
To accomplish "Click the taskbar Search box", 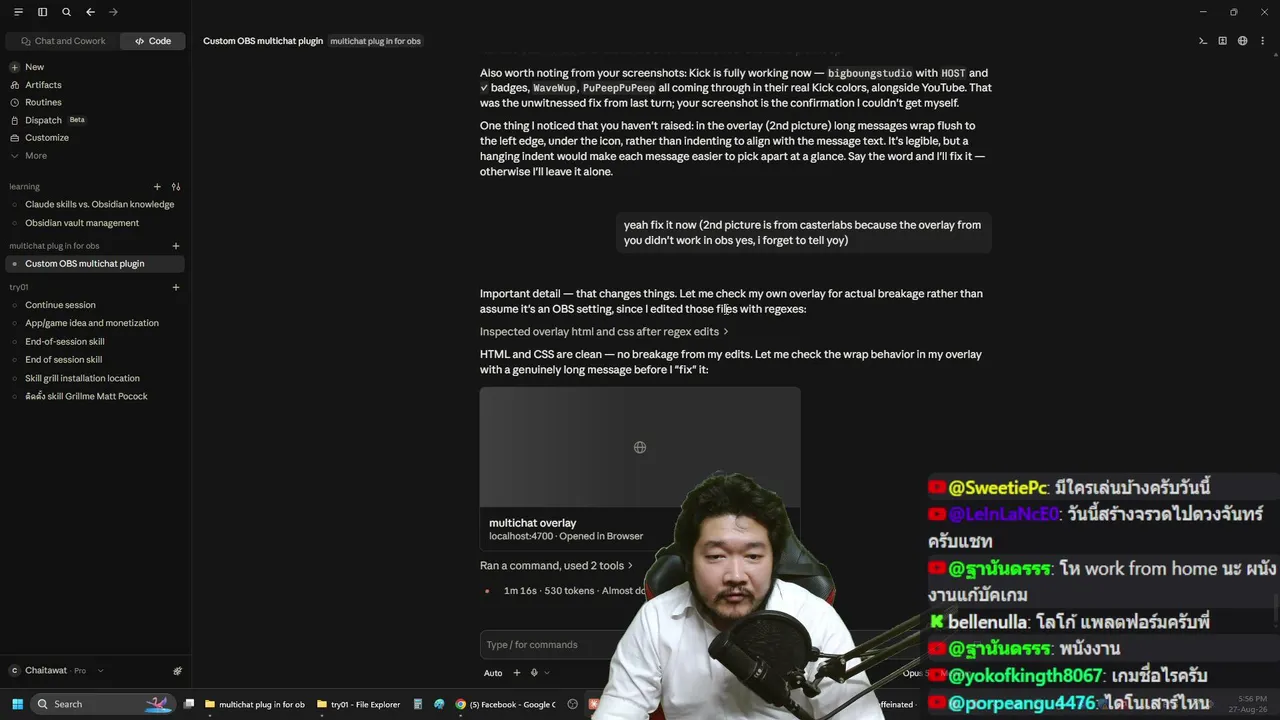I will (102, 704).
